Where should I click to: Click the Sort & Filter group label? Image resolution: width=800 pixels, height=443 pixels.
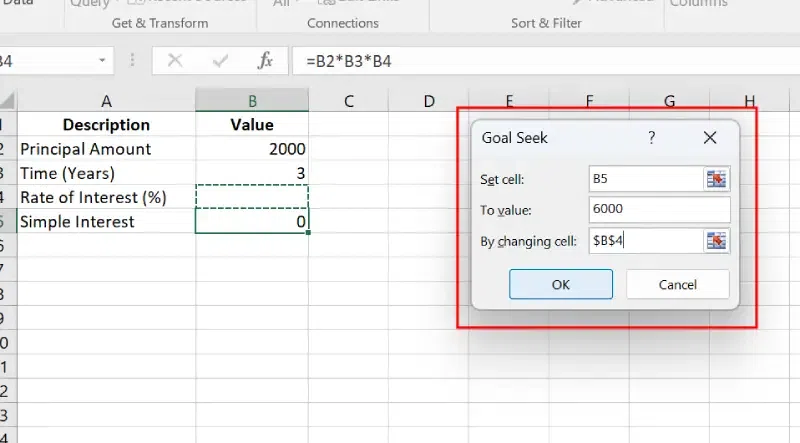coord(546,23)
